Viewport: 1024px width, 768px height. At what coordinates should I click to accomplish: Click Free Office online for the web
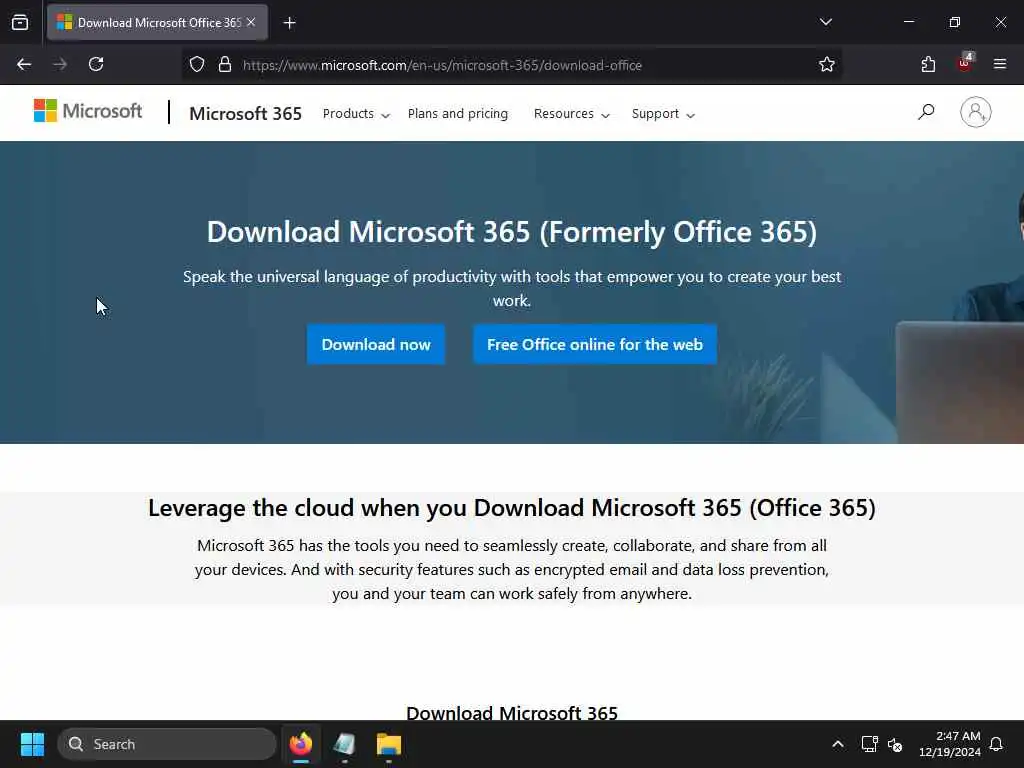[595, 344]
